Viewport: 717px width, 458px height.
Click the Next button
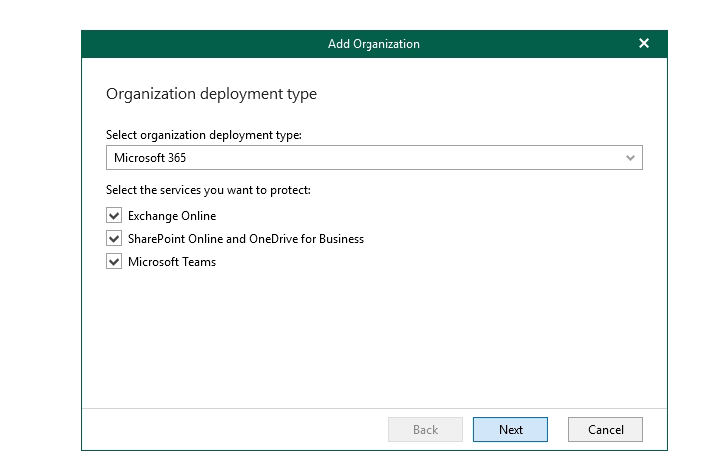pyautogui.click(x=510, y=429)
